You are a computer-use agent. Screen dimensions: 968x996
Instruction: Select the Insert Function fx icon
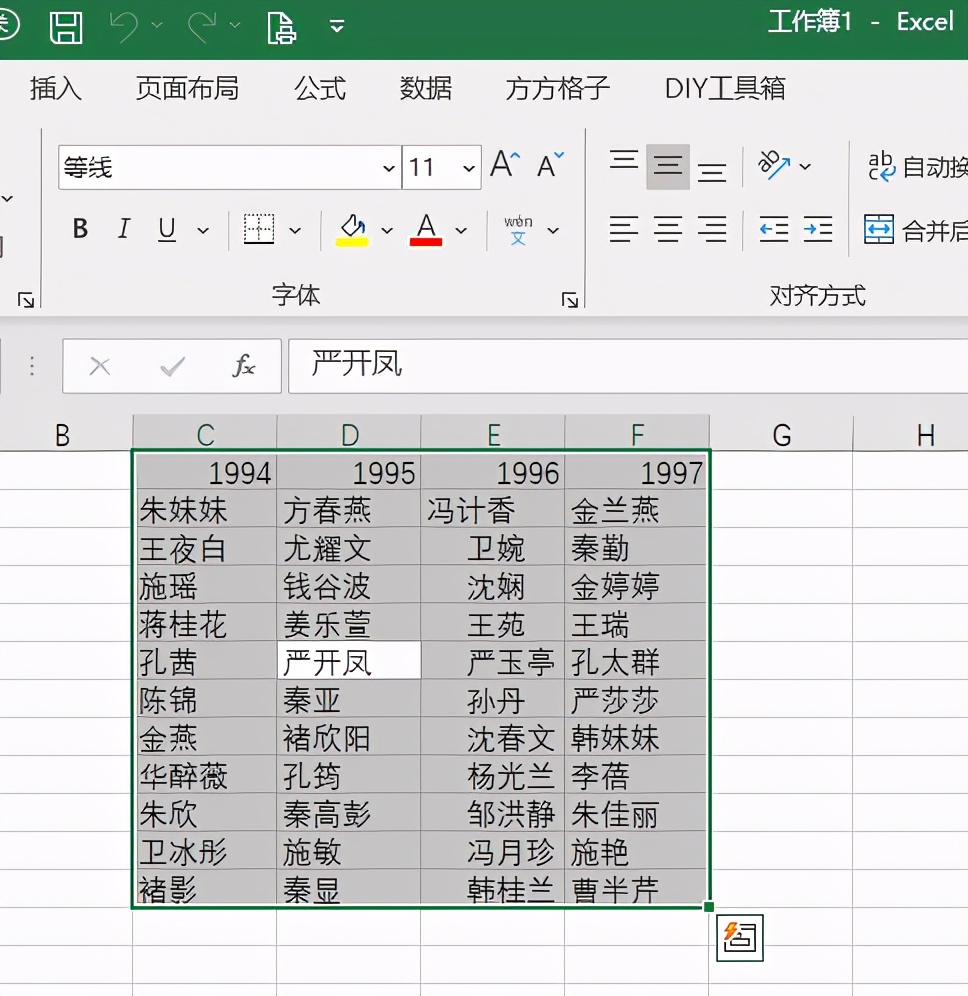(245, 366)
